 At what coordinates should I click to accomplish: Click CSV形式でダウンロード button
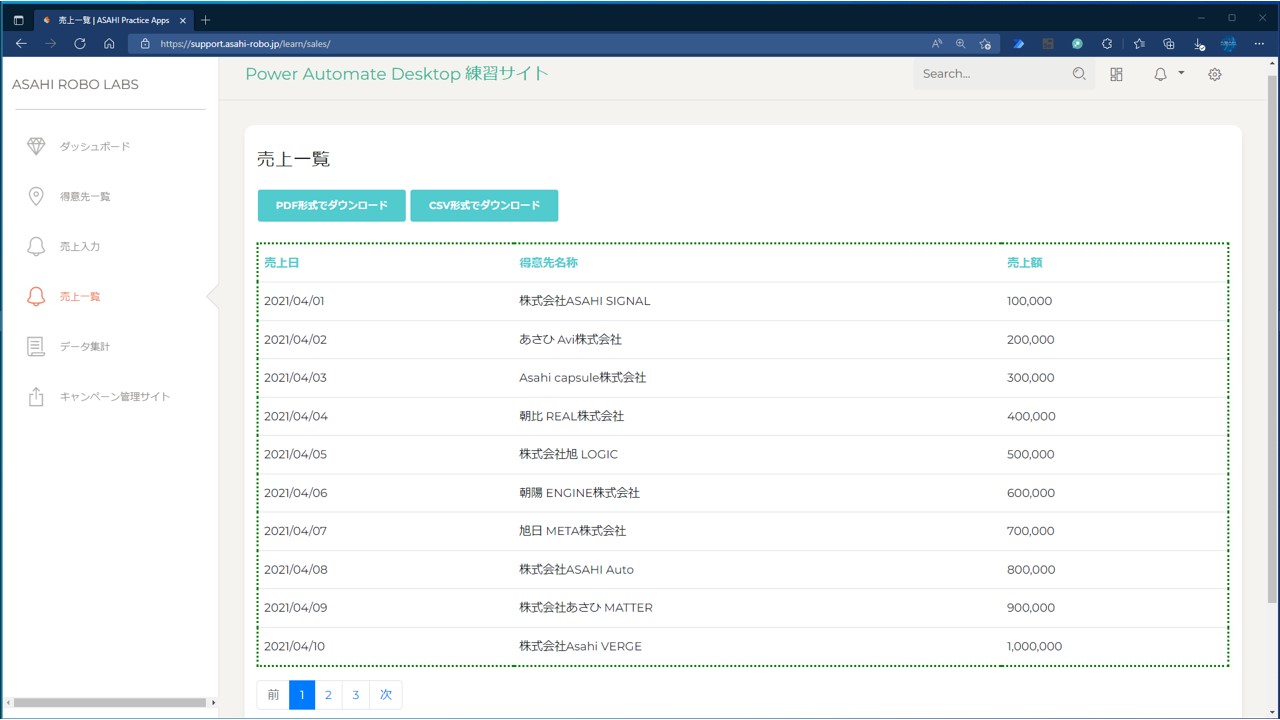(484, 205)
